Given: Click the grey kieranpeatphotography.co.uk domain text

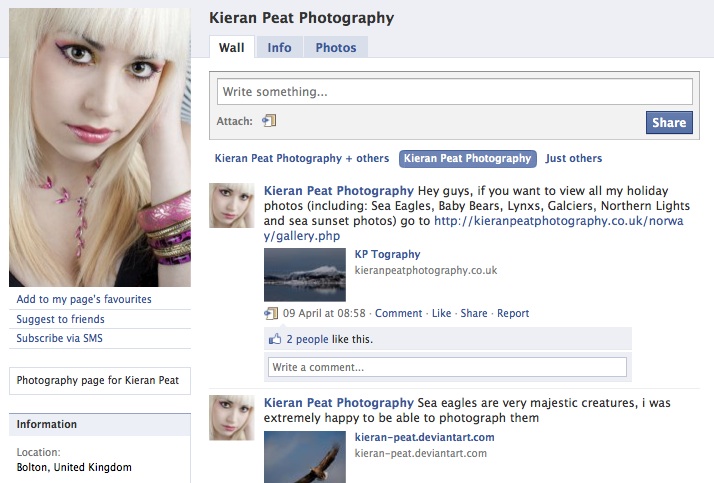Looking at the screenshot, I should pos(426,270).
